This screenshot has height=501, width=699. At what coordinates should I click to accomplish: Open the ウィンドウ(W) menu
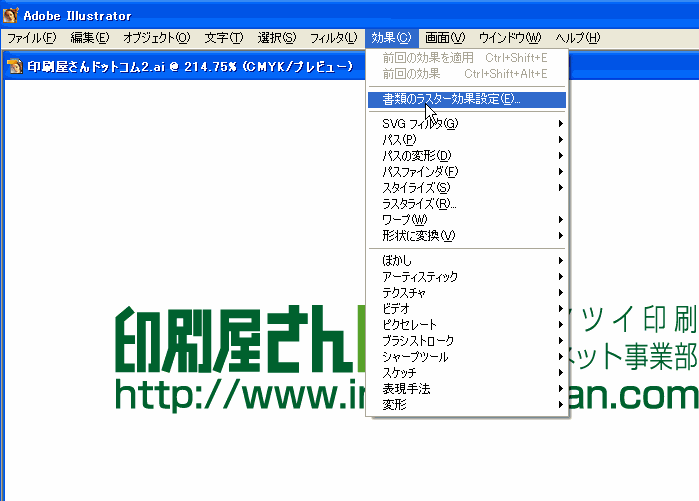(x=509, y=38)
